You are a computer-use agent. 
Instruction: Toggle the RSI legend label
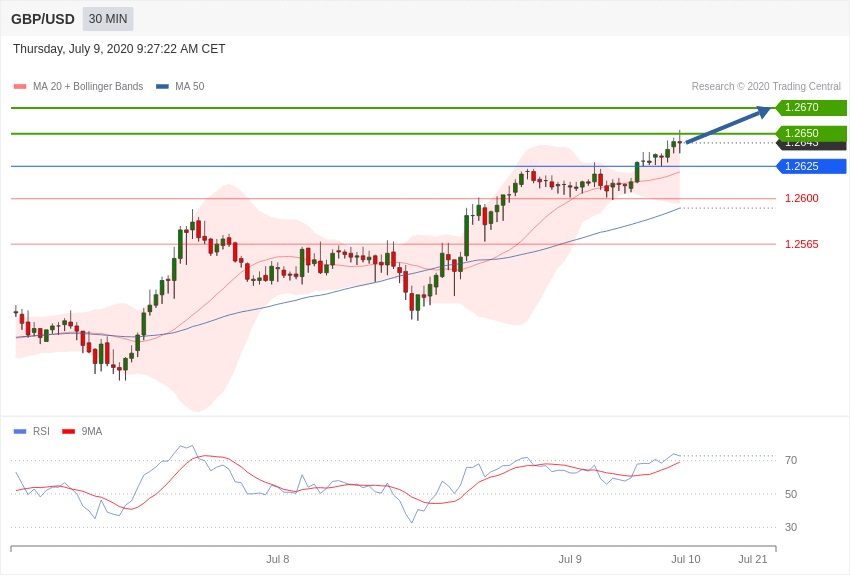click(41, 432)
